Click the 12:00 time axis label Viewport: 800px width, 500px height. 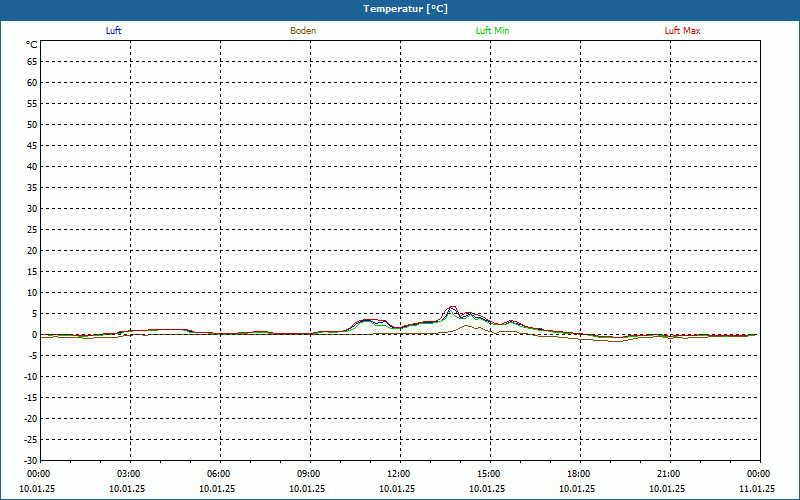coord(399,474)
